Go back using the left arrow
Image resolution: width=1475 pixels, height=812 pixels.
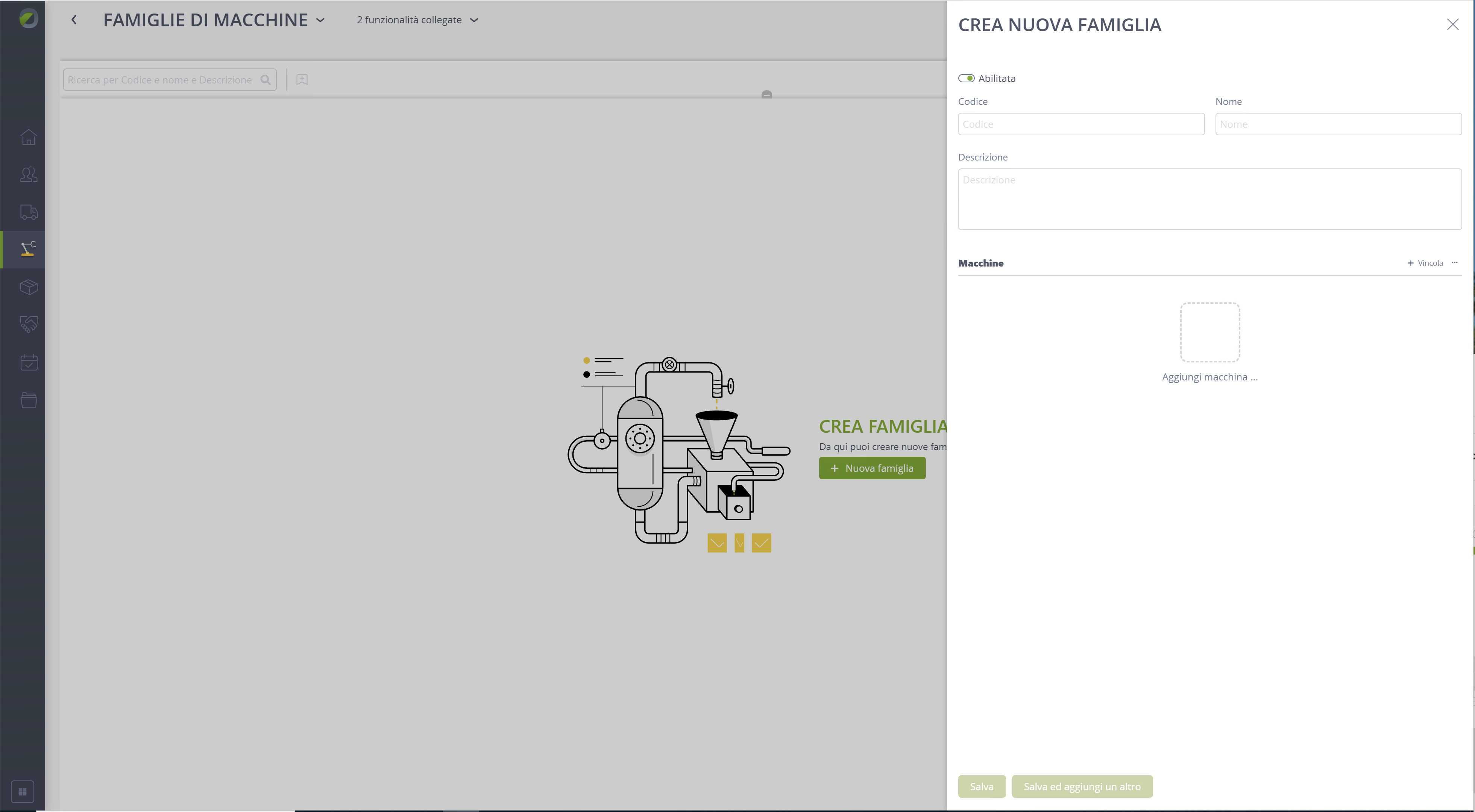pos(74,20)
